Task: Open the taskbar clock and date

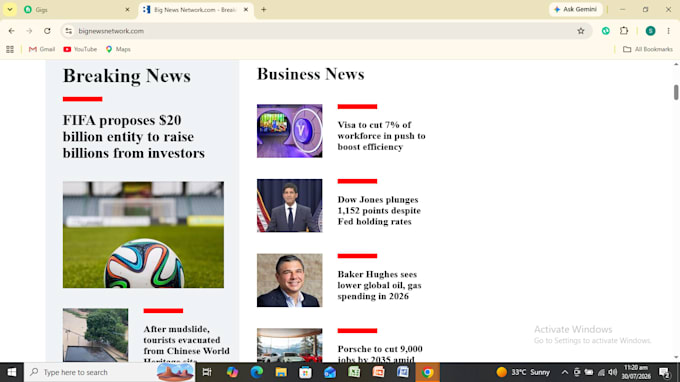Action: coord(636,372)
